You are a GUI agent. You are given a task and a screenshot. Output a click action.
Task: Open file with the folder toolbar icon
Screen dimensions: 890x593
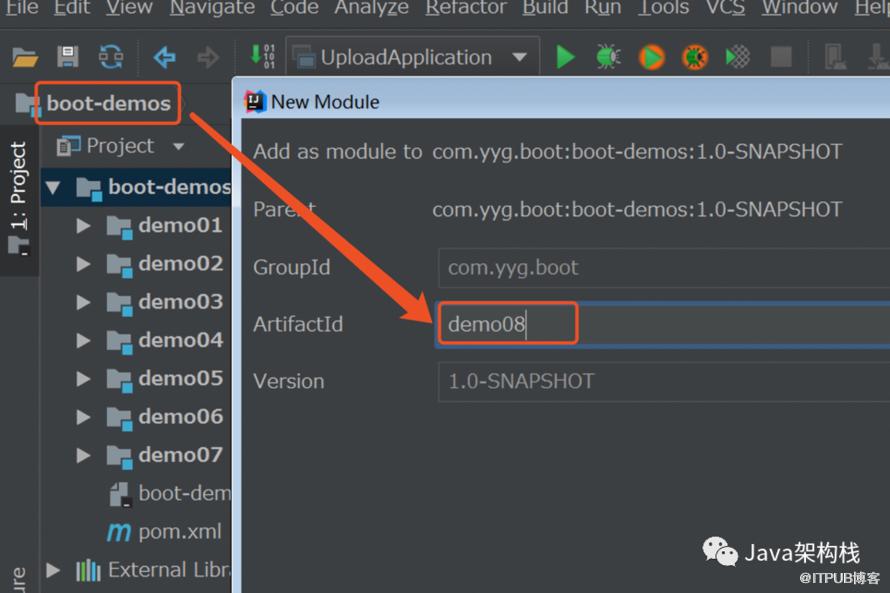(x=25, y=57)
